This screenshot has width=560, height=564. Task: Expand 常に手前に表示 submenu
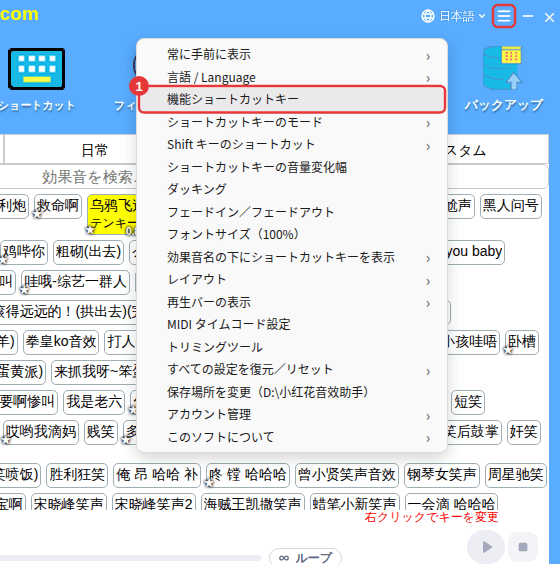click(292, 55)
